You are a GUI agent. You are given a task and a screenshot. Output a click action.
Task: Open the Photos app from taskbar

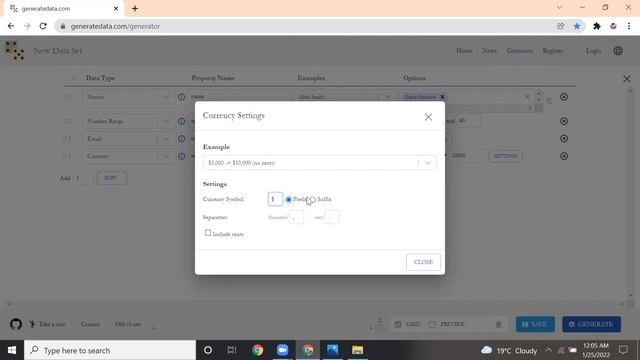tap(333, 350)
